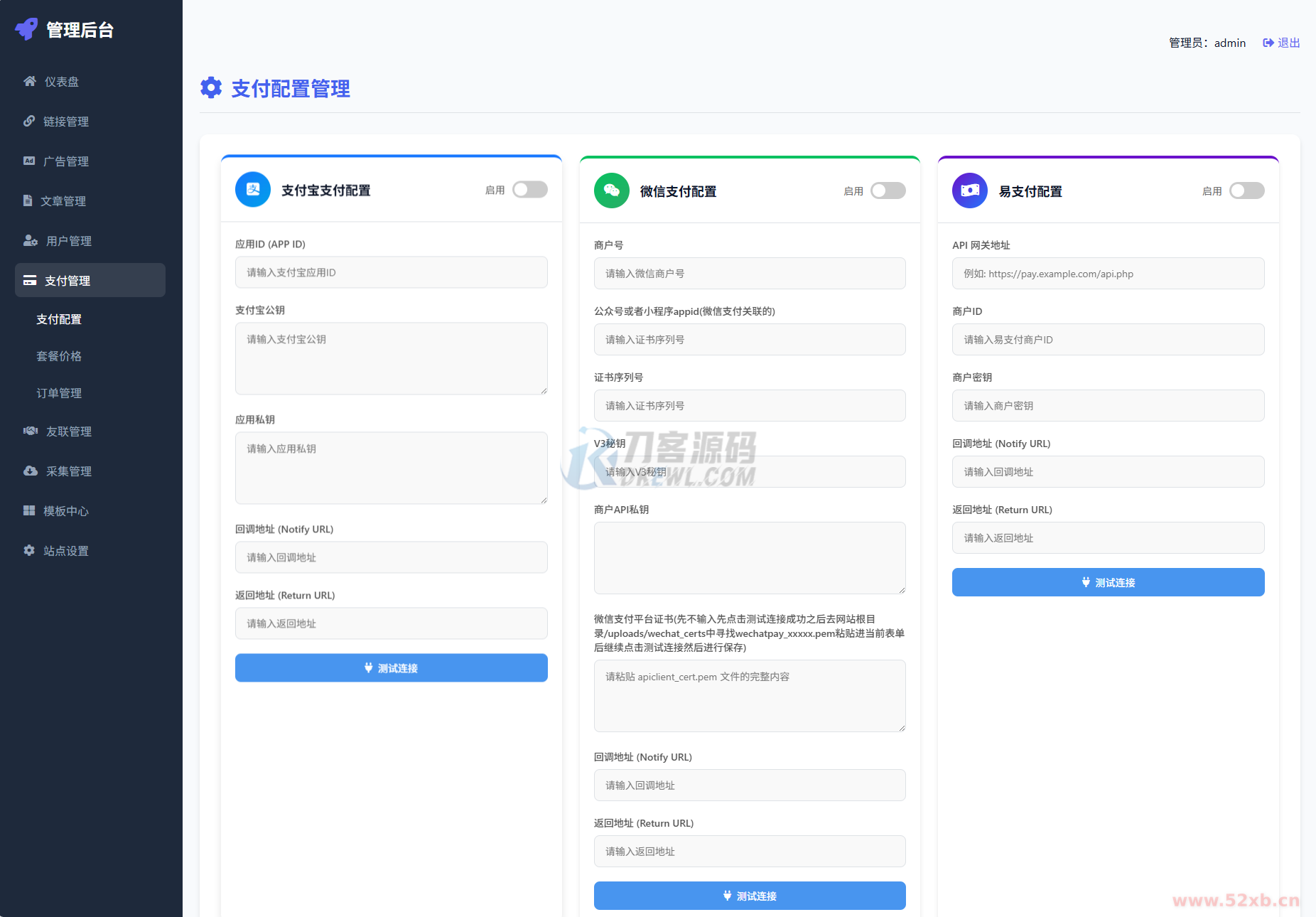
Task: Click the 商户API私钥 text area
Action: point(750,558)
